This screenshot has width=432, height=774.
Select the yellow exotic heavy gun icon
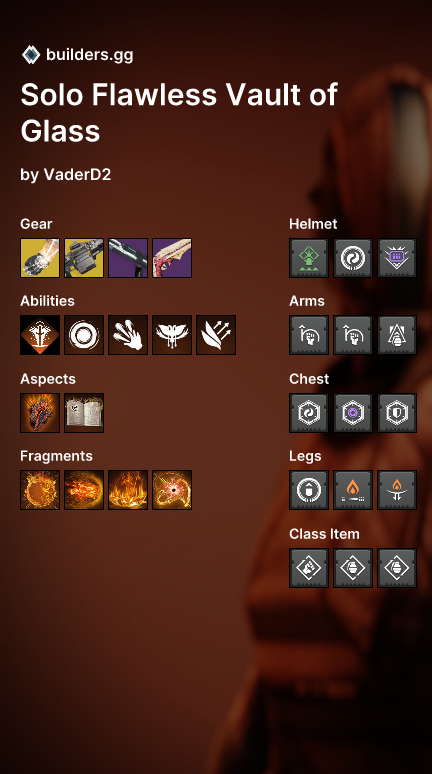click(x=84, y=258)
